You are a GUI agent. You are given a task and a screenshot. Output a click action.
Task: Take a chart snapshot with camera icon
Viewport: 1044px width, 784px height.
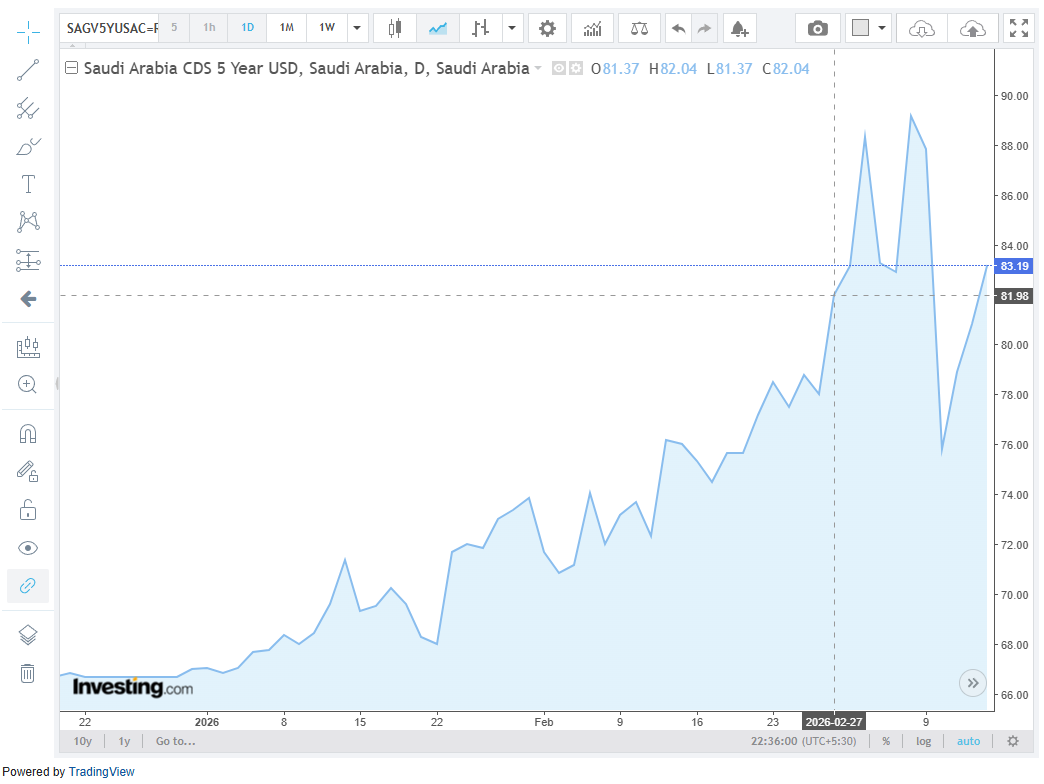[x=818, y=28]
